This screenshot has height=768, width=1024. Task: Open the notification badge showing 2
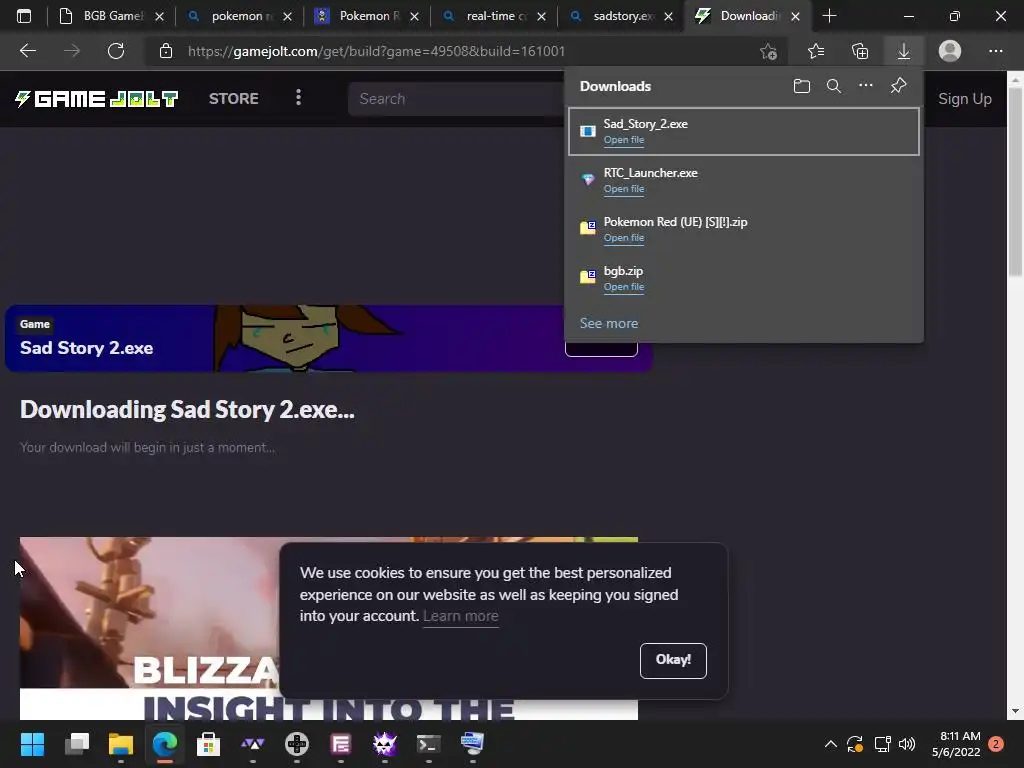(x=996, y=744)
